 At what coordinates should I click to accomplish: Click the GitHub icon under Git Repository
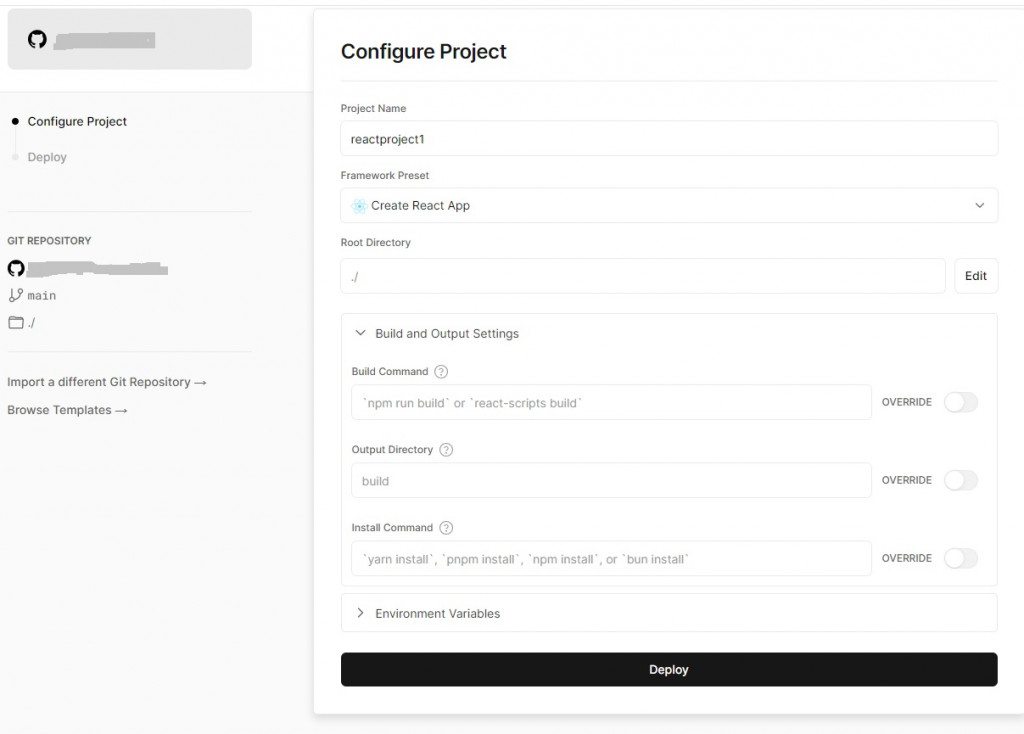point(15,268)
